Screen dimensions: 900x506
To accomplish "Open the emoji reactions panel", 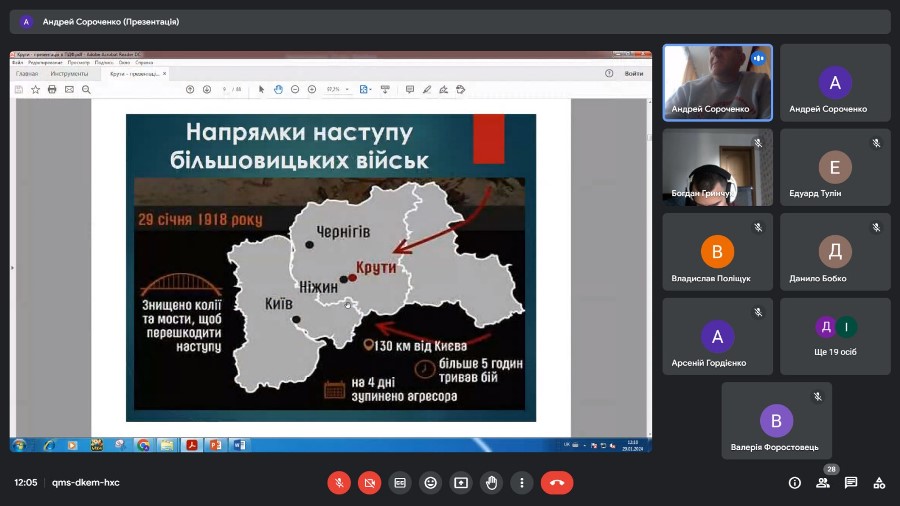I will [x=430, y=482].
